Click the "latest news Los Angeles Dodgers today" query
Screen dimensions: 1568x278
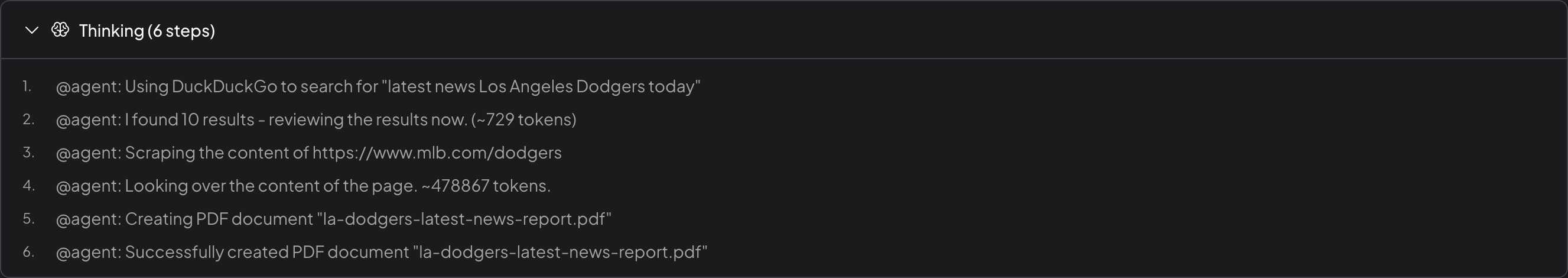pyautogui.click(x=541, y=86)
